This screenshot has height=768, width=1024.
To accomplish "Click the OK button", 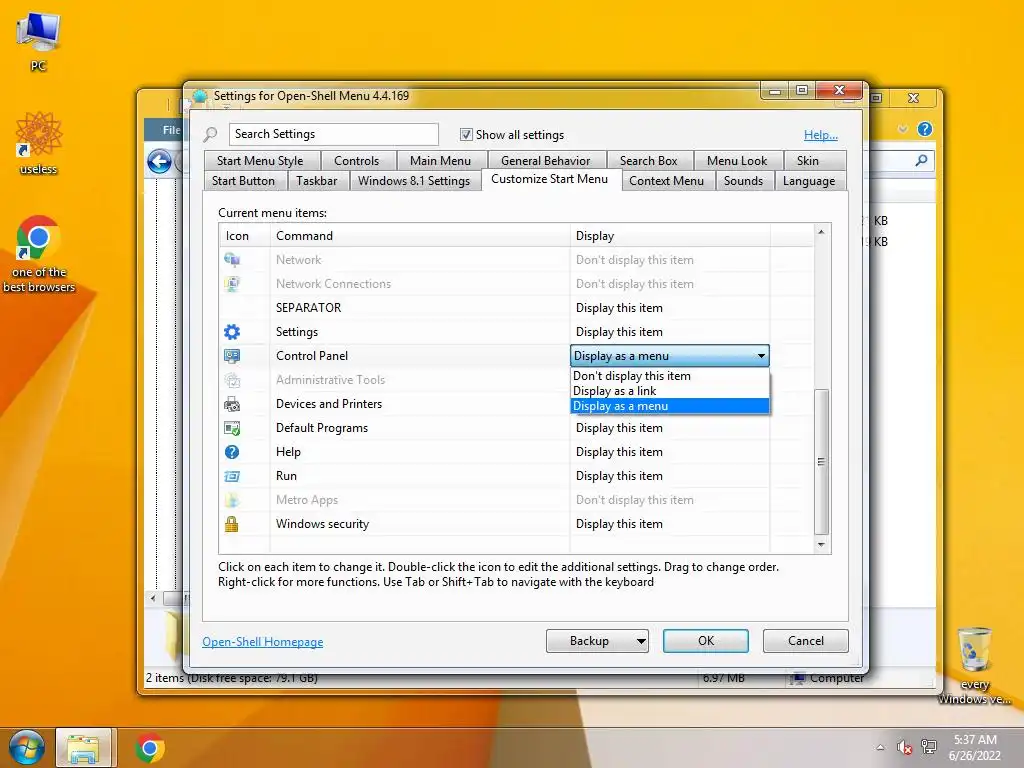I will click(x=706, y=641).
